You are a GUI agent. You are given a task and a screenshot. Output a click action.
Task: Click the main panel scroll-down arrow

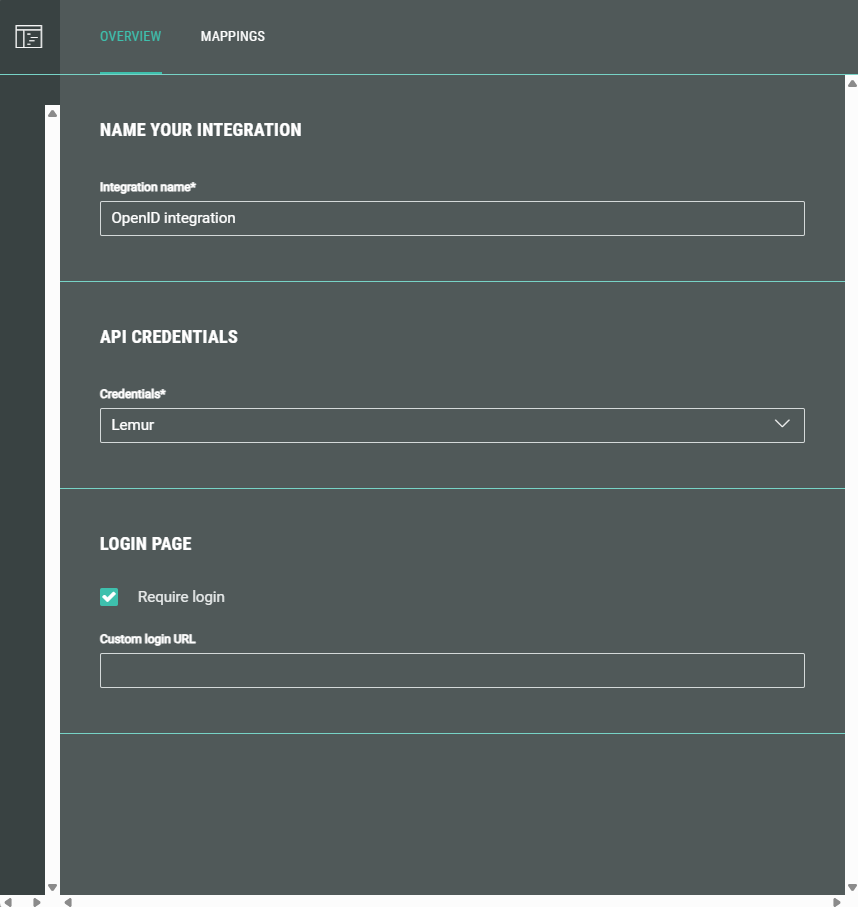pos(852,887)
